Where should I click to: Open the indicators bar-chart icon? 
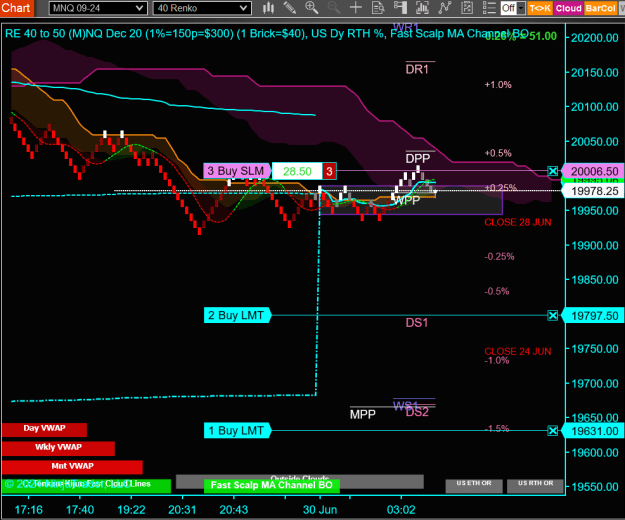coord(422,8)
